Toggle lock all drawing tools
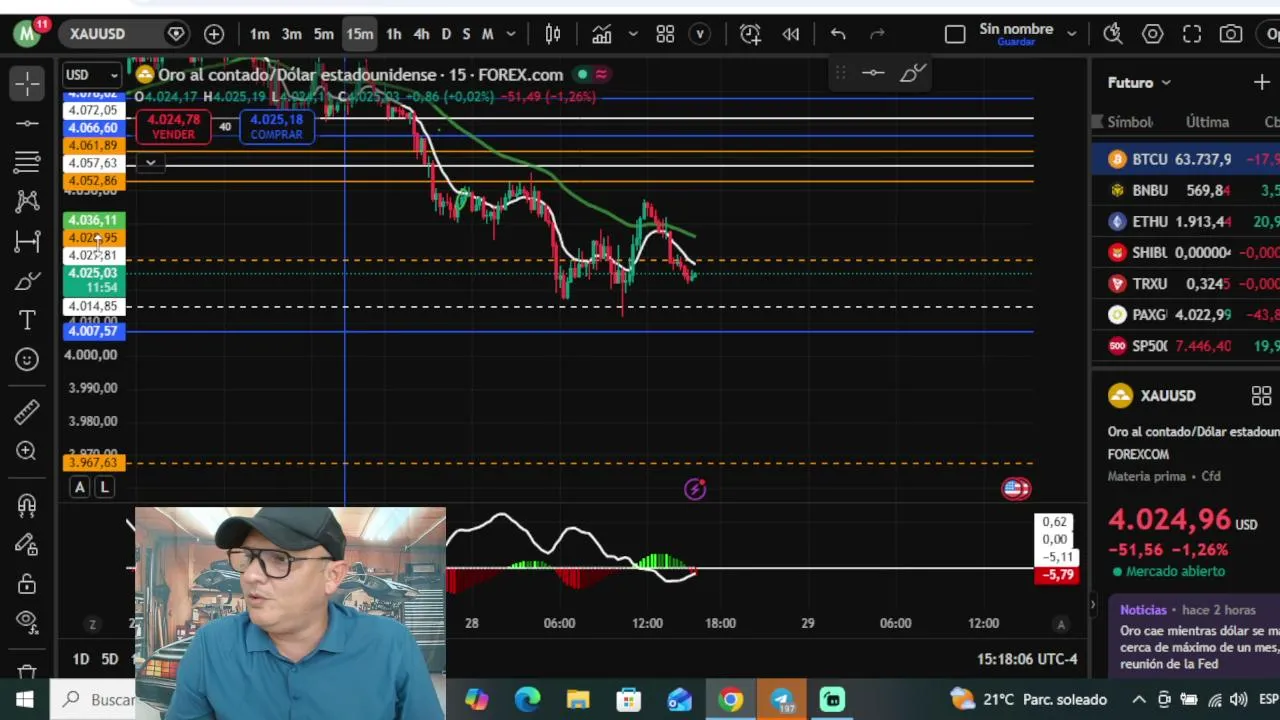The image size is (1280, 720). point(27,583)
